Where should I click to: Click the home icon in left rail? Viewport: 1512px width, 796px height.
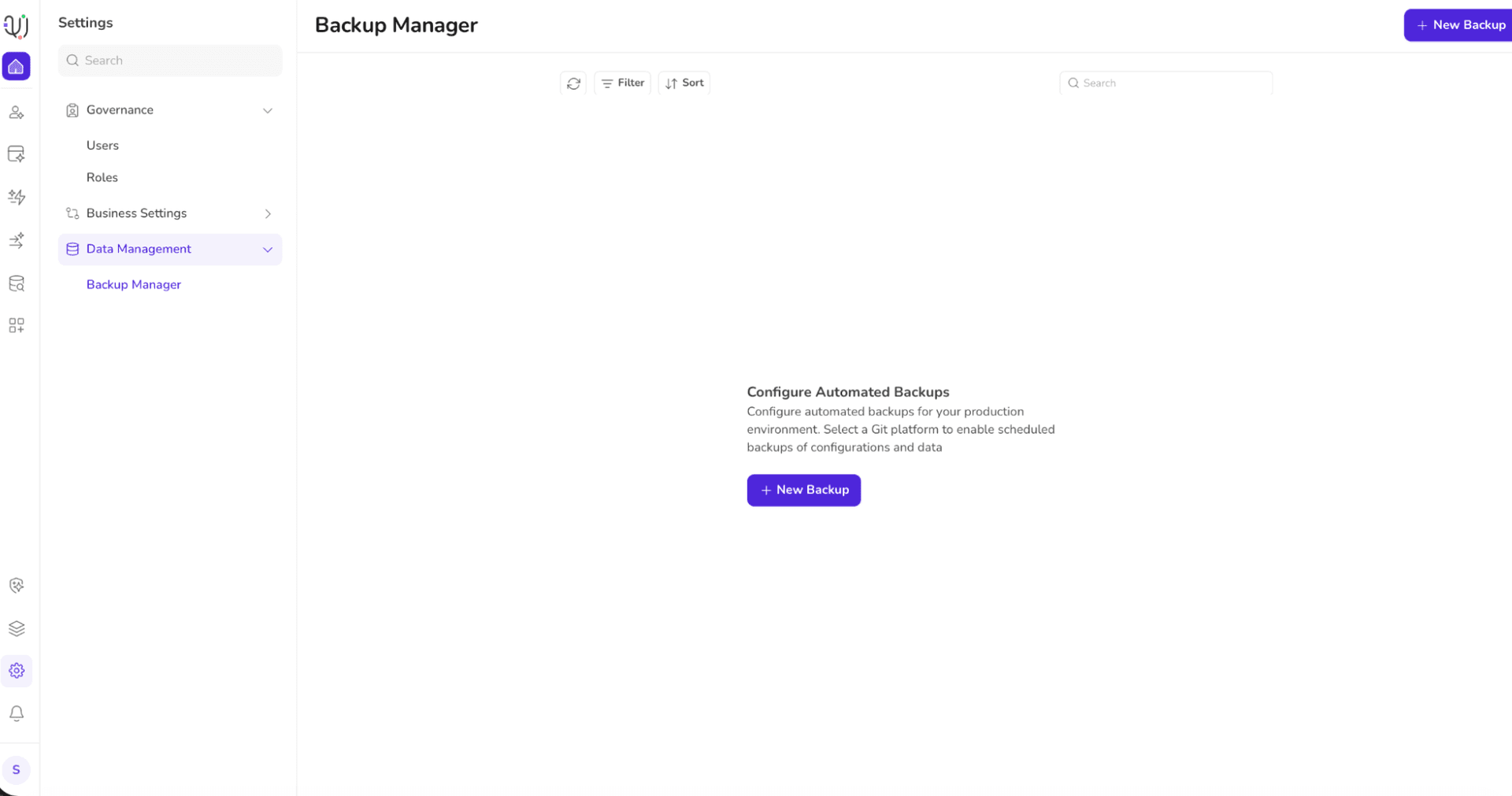click(16, 67)
